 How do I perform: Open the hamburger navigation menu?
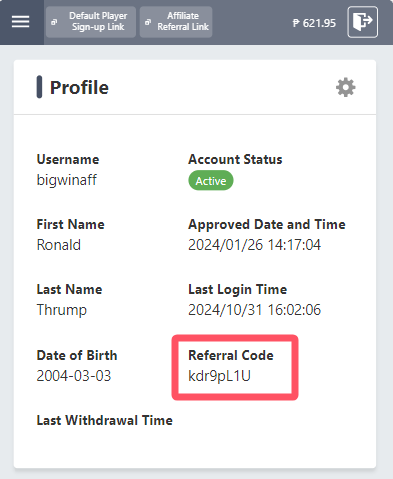(x=21, y=22)
